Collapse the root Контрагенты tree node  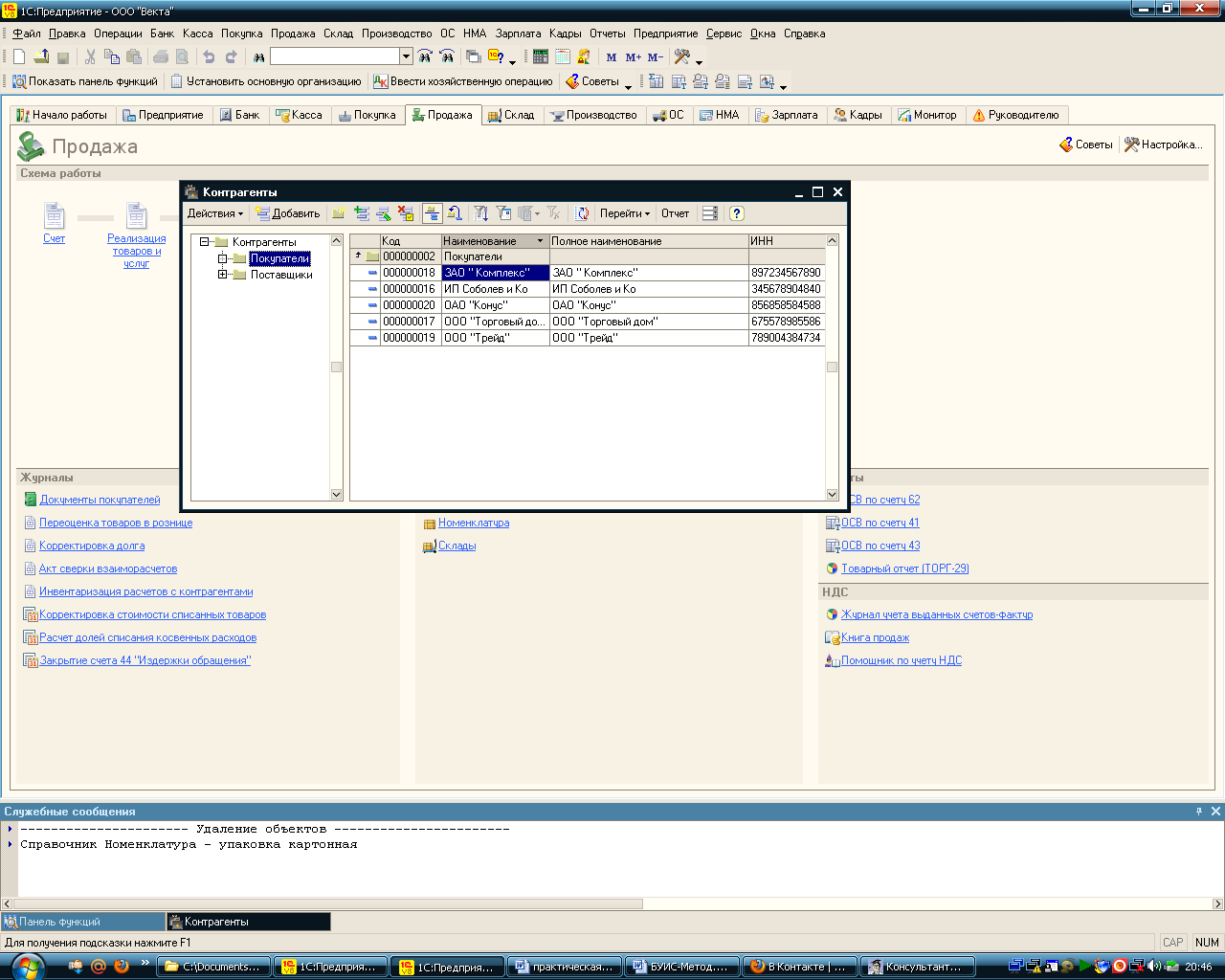pos(204,242)
